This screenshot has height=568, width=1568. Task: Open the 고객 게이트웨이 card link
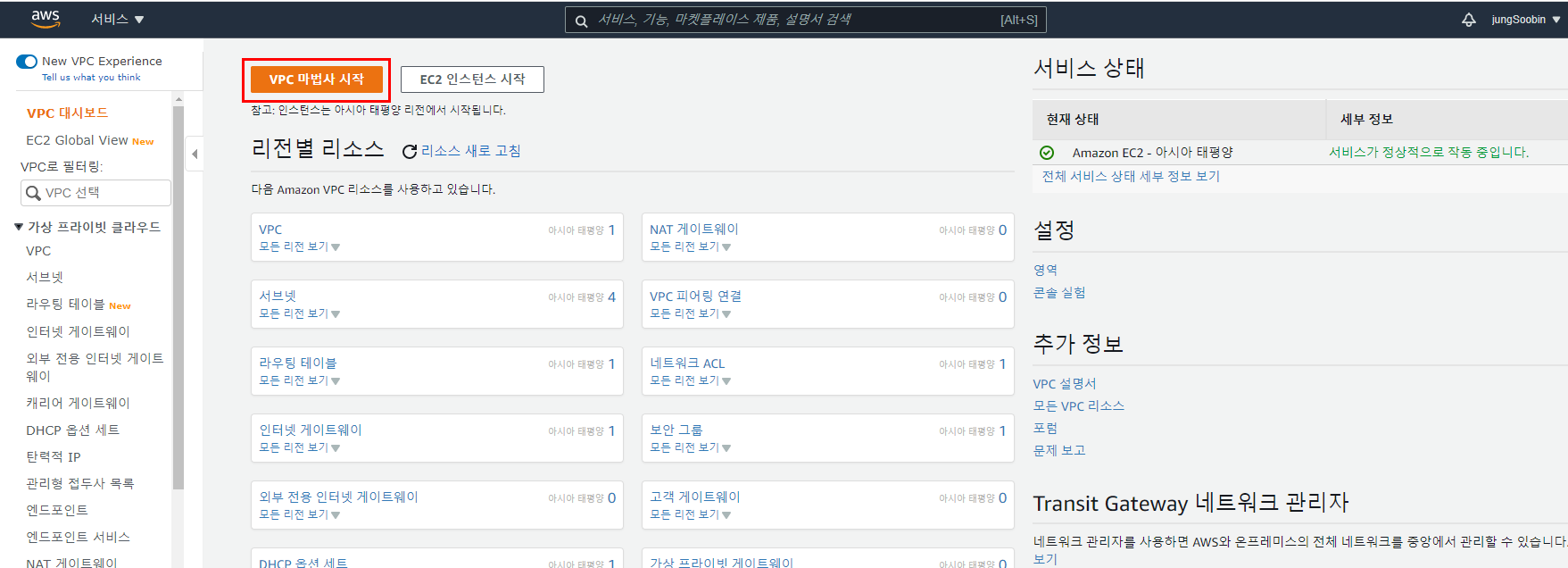pos(695,497)
